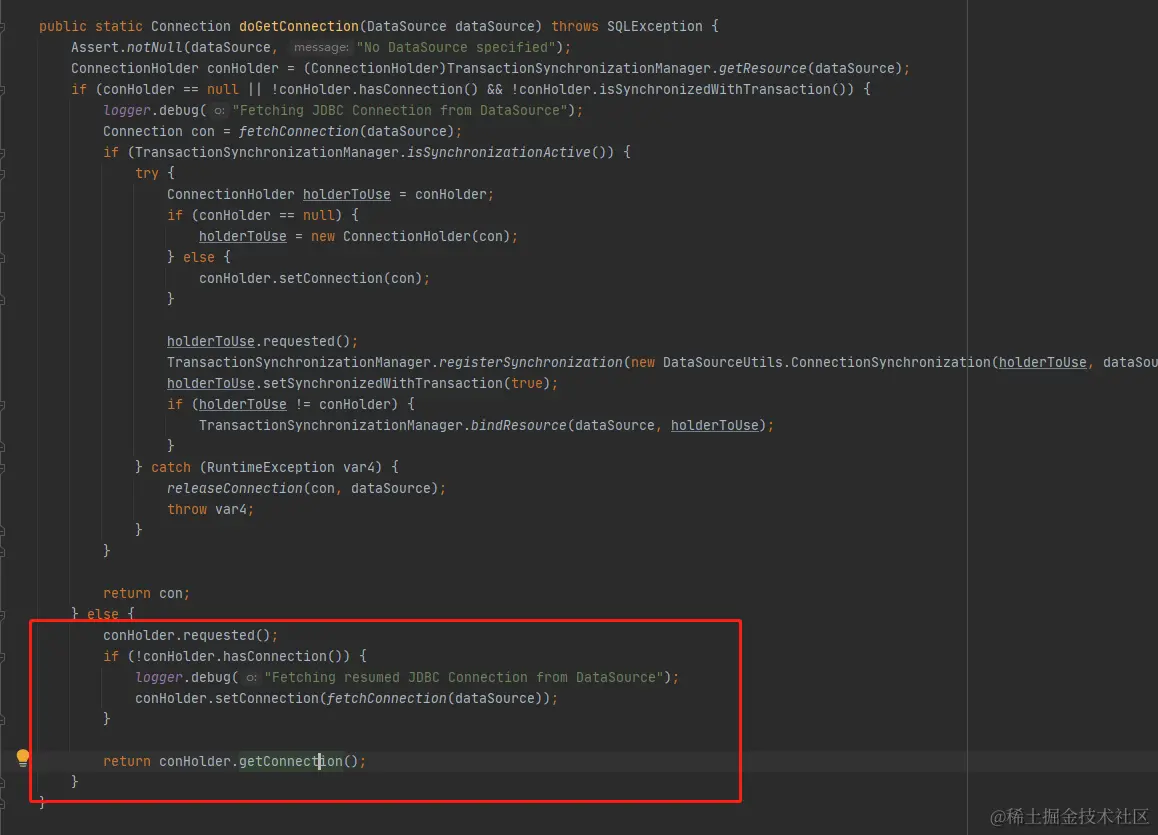Image resolution: width=1158 pixels, height=835 pixels.
Task: Click isSynchronizedWithTransaction() in the if condition
Action: (x=686, y=89)
